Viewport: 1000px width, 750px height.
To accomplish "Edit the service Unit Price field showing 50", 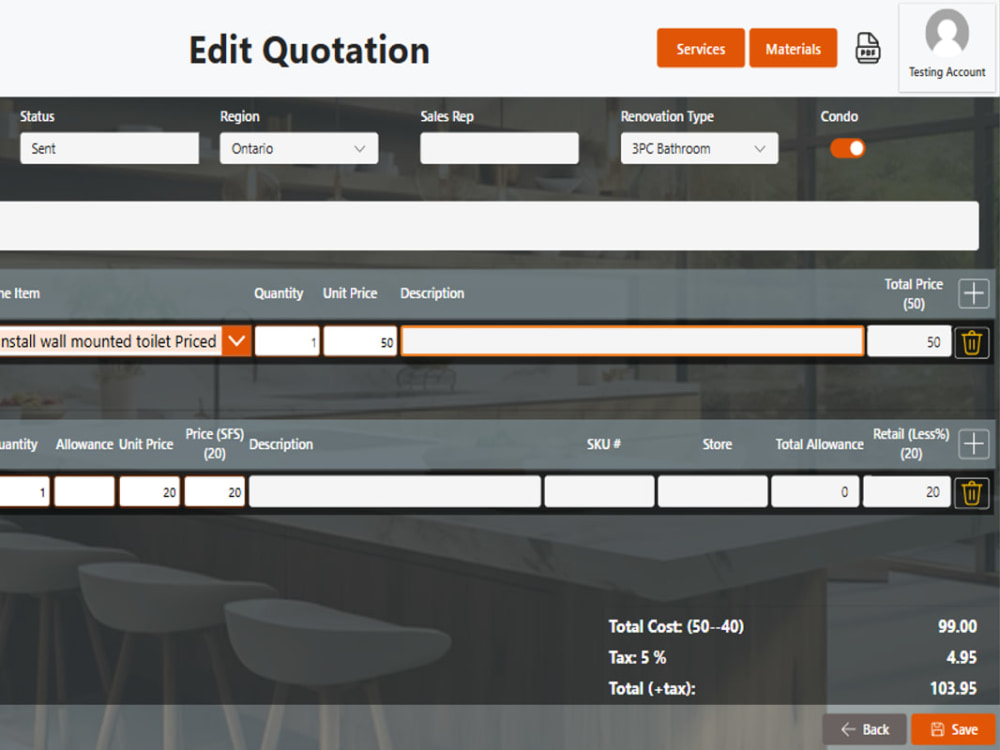I will [360, 341].
